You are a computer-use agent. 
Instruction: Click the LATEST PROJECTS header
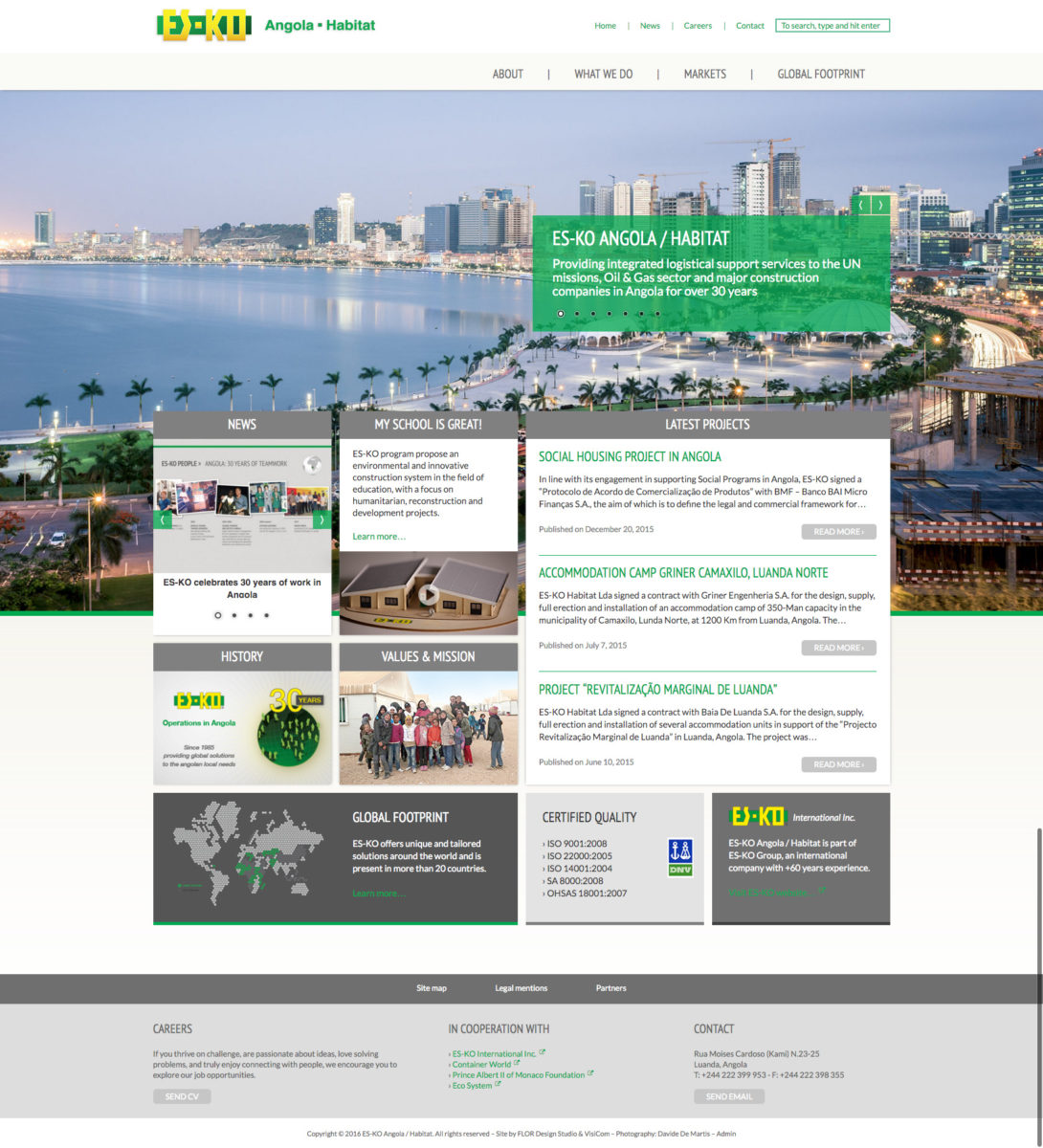pyautogui.click(x=708, y=424)
